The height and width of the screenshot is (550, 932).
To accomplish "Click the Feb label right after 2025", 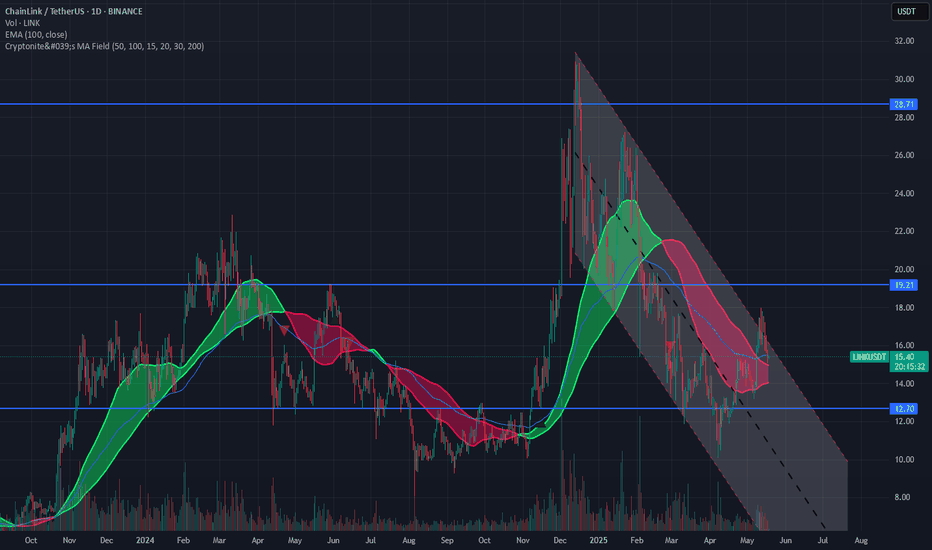I will [637, 540].
